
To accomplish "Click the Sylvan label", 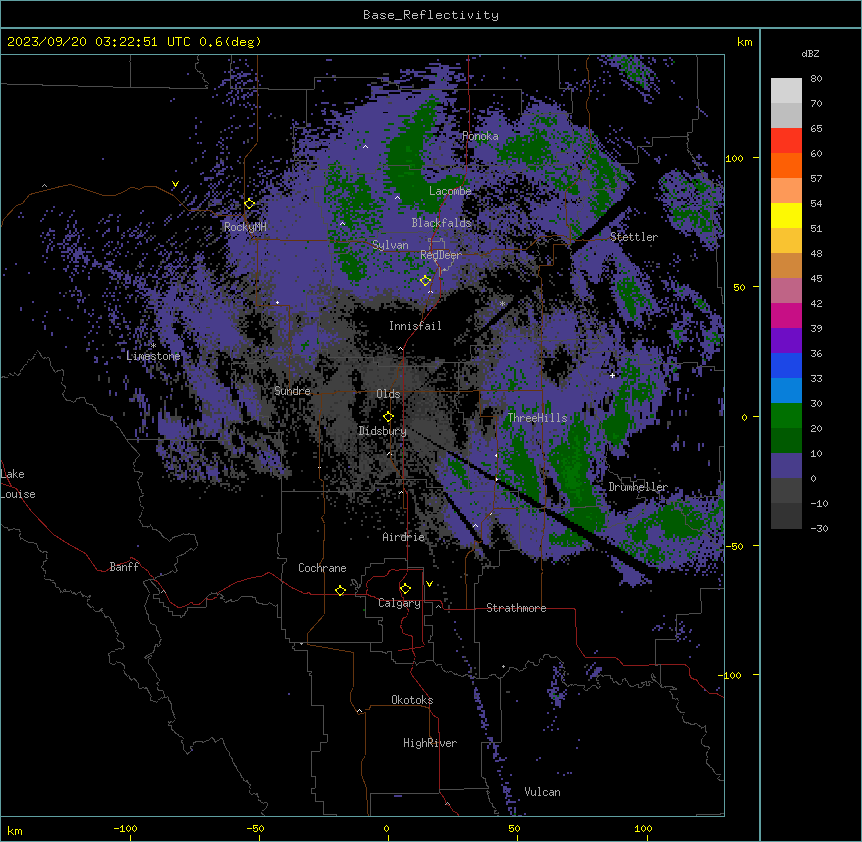I will tap(390, 245).
